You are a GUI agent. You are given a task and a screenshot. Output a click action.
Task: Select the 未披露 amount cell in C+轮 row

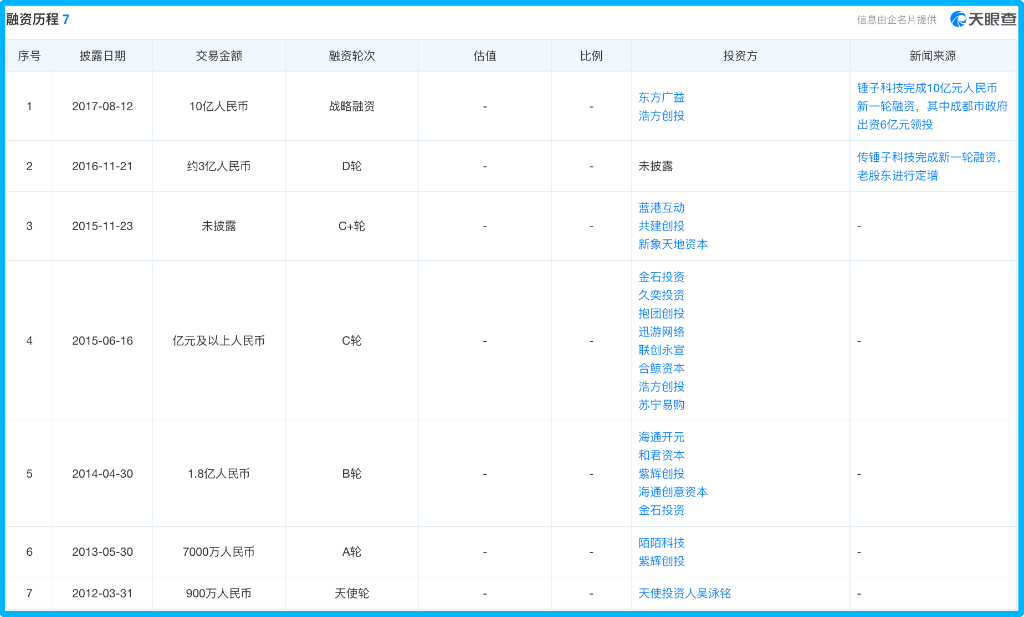point(219,226)
